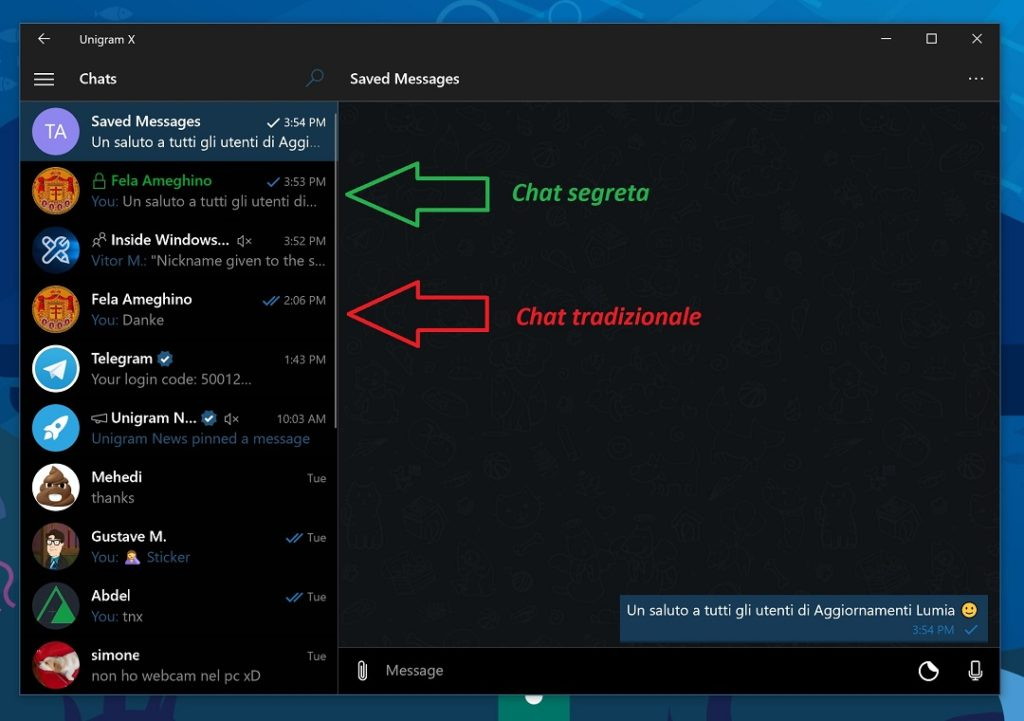Maximize the Unigram X window

[x=931, y=39]
